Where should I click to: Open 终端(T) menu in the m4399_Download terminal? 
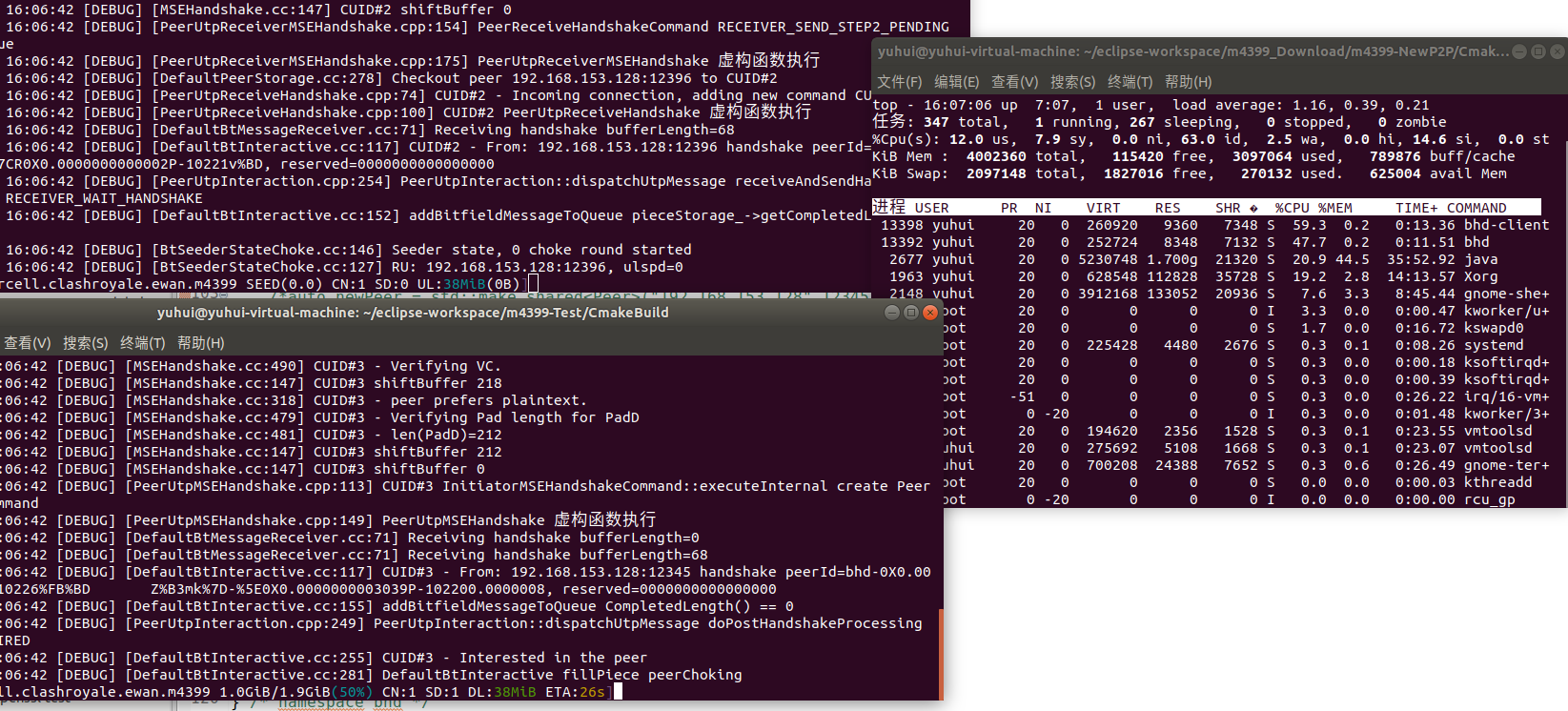coord(1130,82)
